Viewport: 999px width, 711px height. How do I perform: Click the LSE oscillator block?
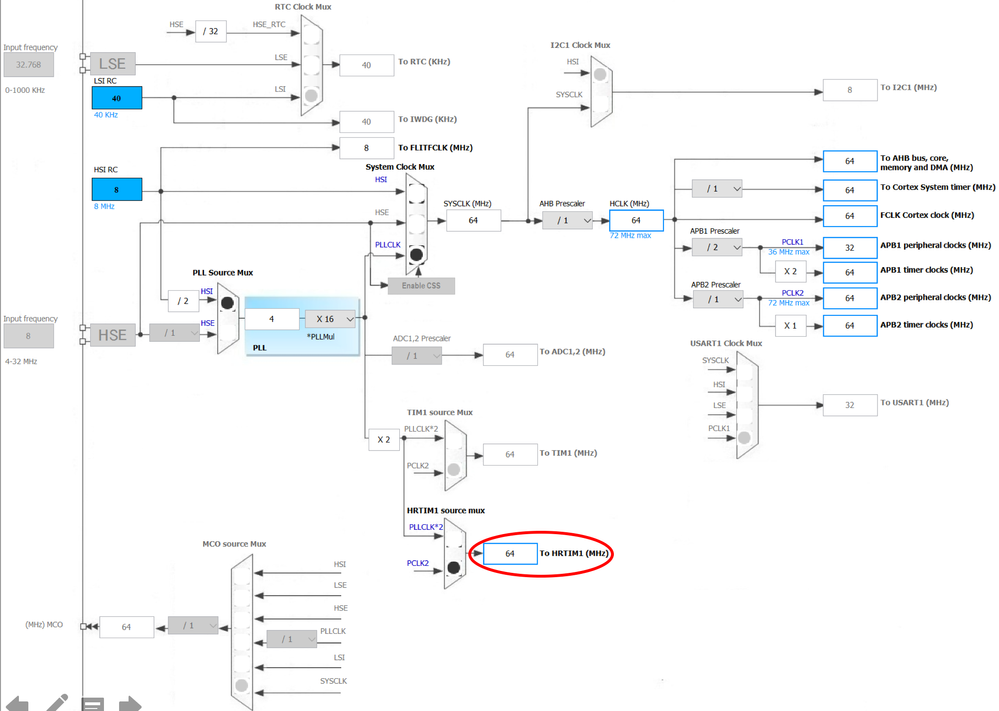click(x=112, y=64)
